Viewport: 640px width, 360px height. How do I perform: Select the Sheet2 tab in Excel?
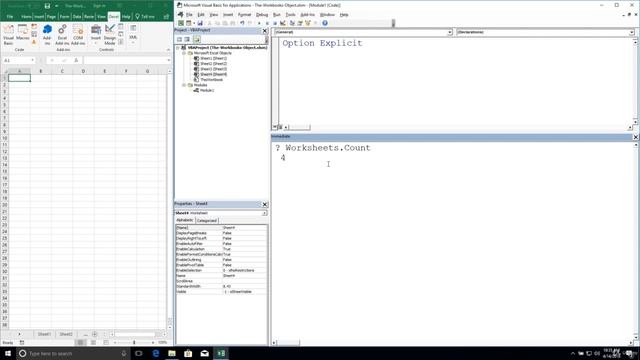pos(66,334)
